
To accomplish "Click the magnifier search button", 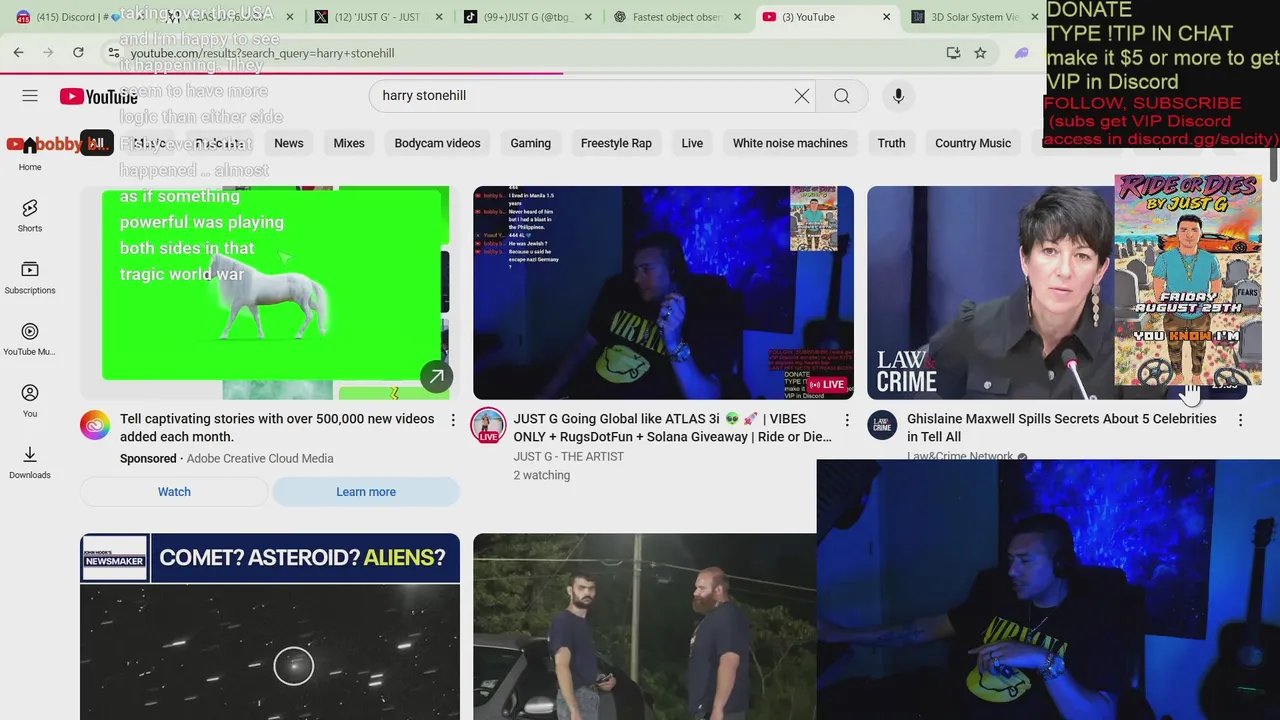I will coord(842,96).
